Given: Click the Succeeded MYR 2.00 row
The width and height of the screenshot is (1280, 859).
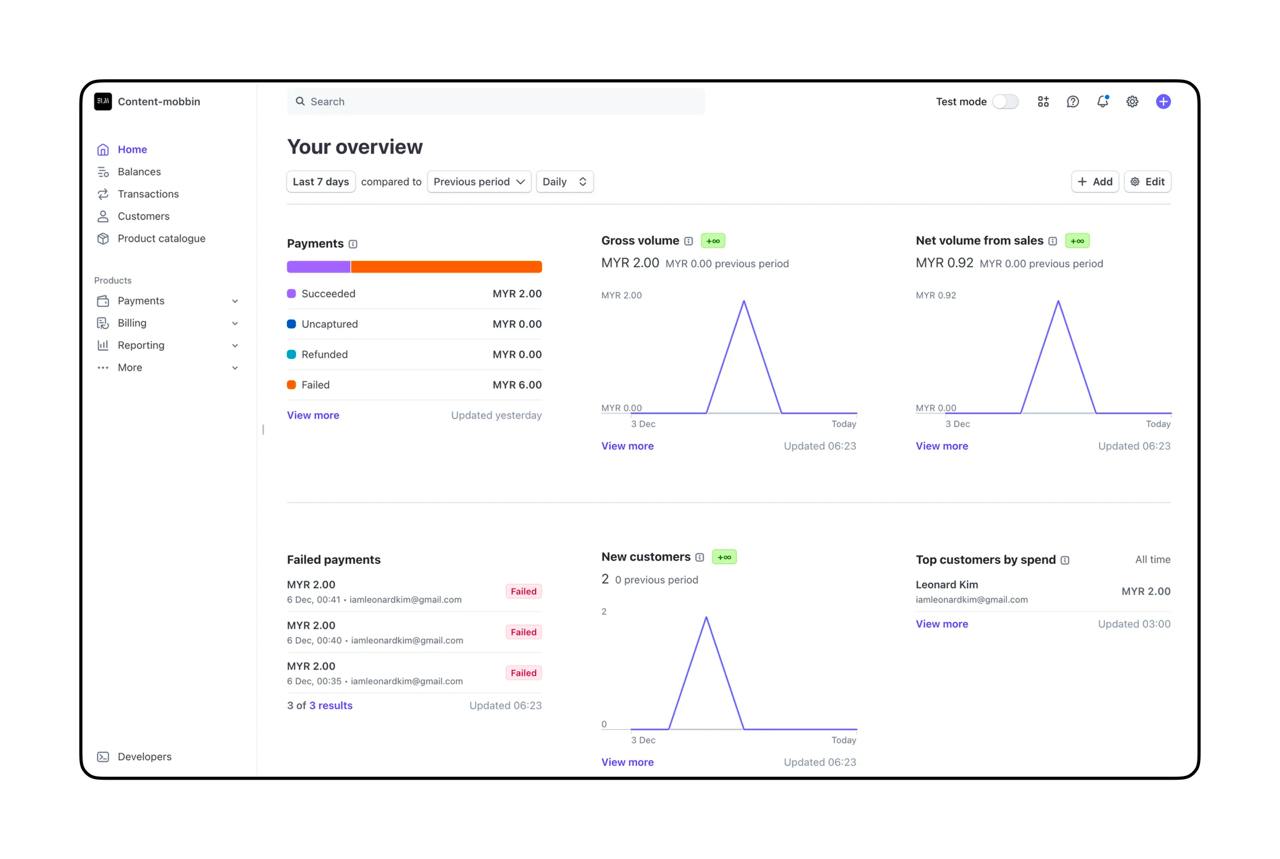Looking at the screenshot, I should tap(414, 294).
